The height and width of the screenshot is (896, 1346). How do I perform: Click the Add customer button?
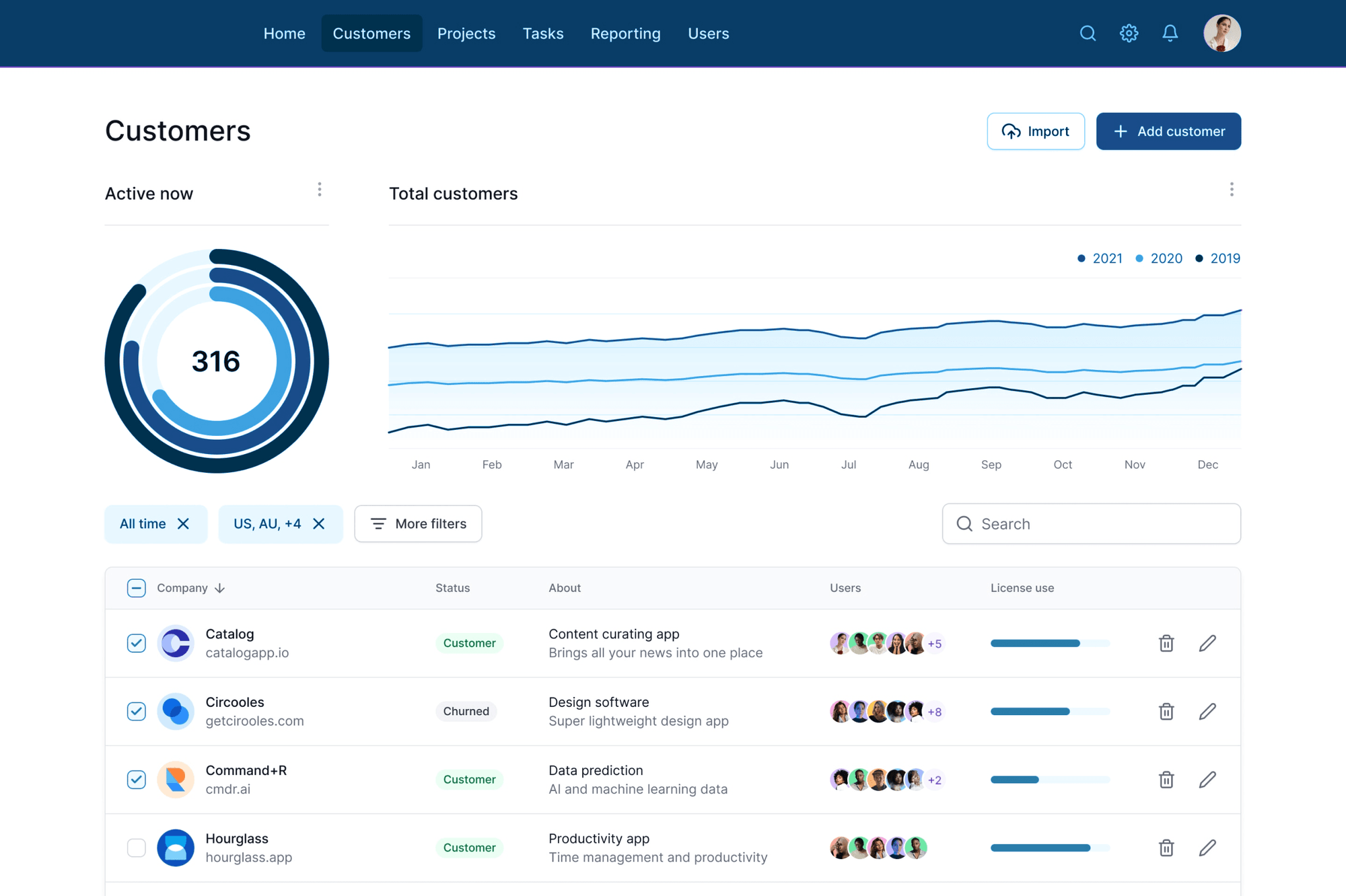click(x=1168, y=131)
